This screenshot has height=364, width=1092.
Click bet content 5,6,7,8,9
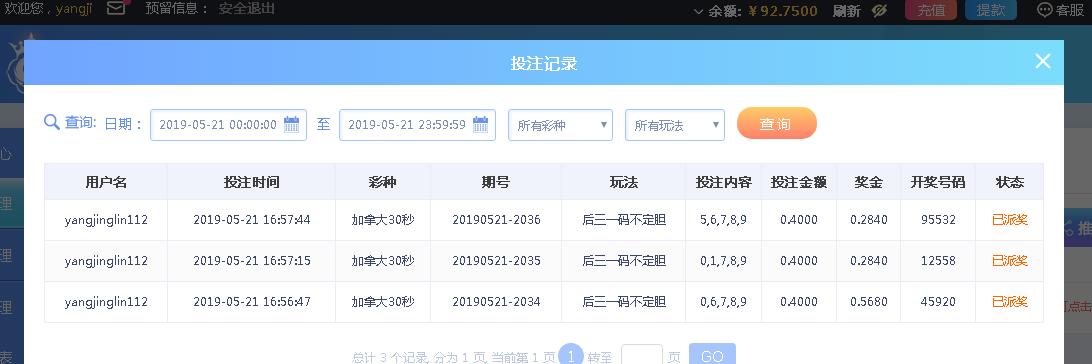(x=724, y=220)
